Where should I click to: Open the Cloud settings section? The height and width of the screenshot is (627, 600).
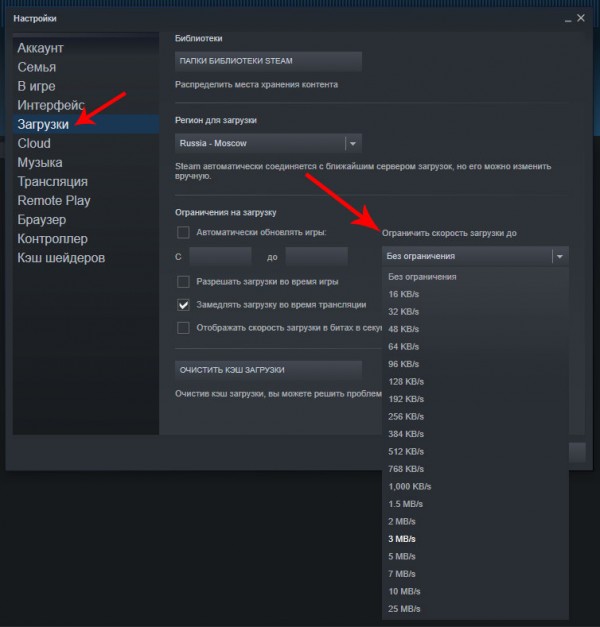click(x=86, y=143)
